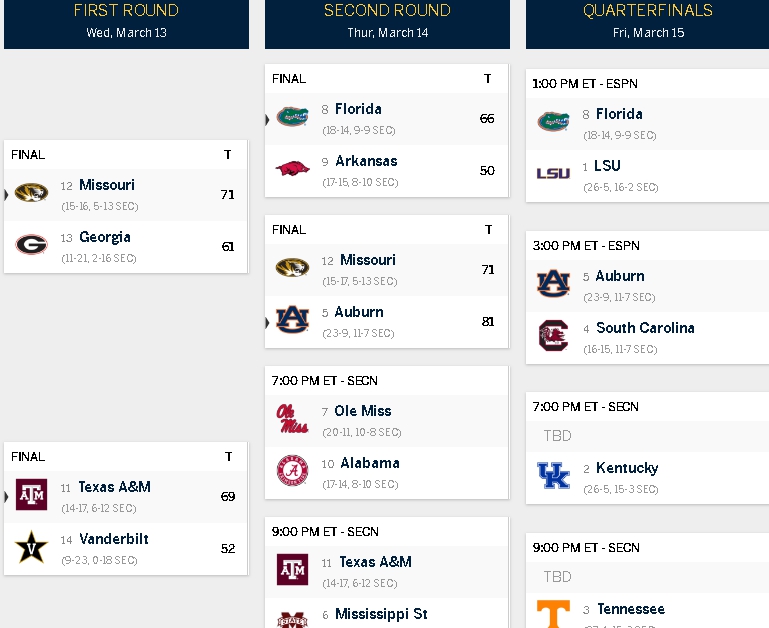Click the LSU logo in quarterfinals
This screenshot has height=628, width=769.
tap(553, 173)
